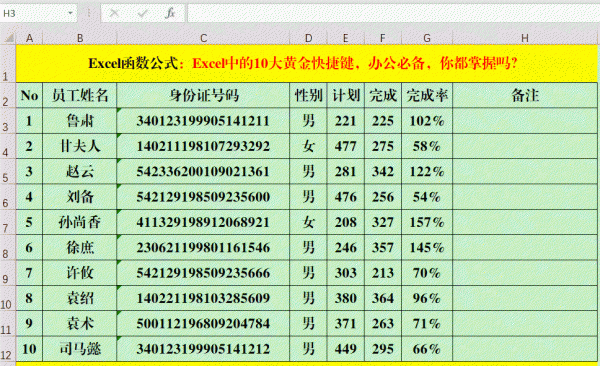
Task: Select plan value cell 477
Action: tap(346, 146)
